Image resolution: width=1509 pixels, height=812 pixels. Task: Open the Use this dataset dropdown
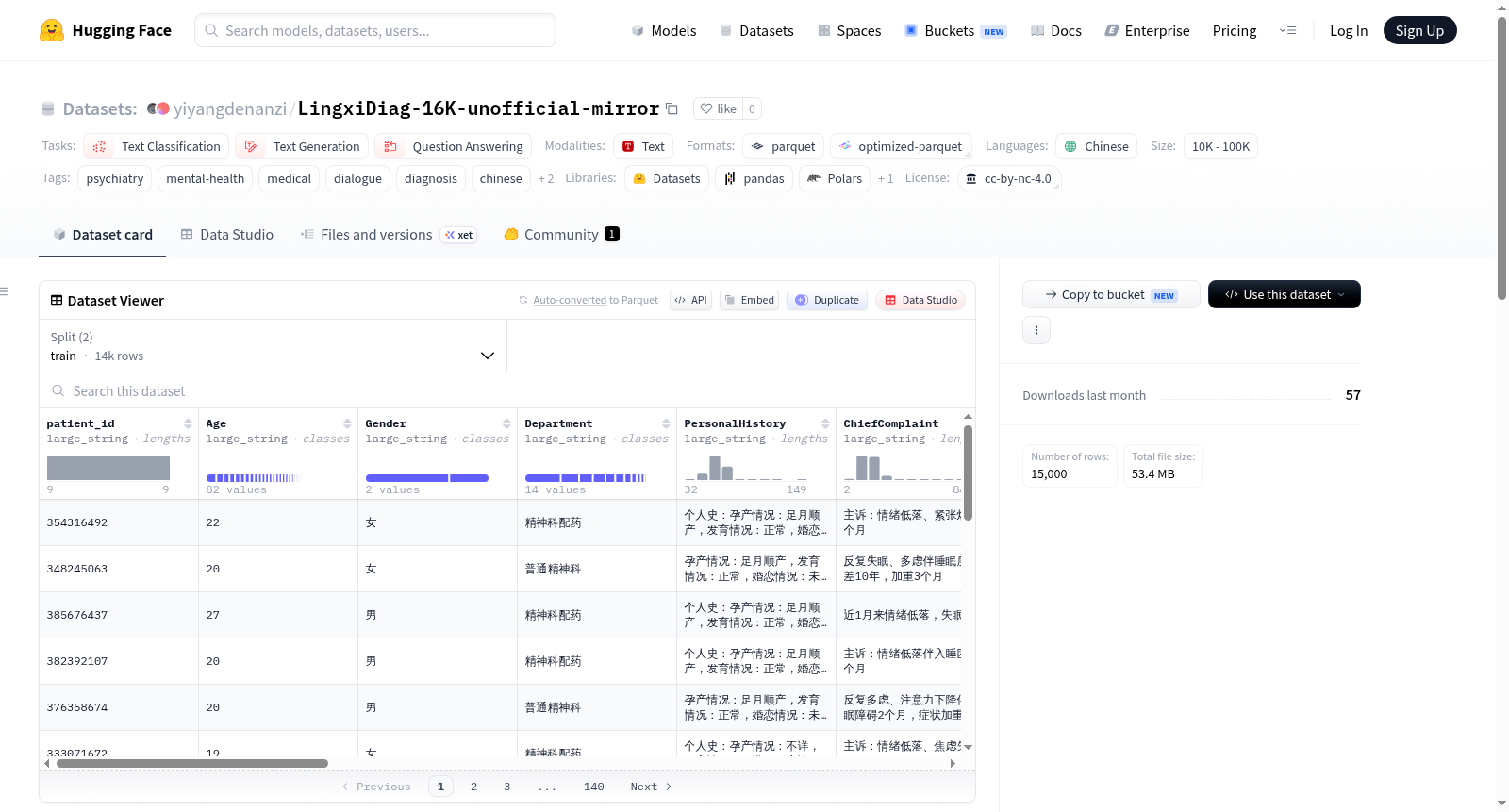[1285, 294]
